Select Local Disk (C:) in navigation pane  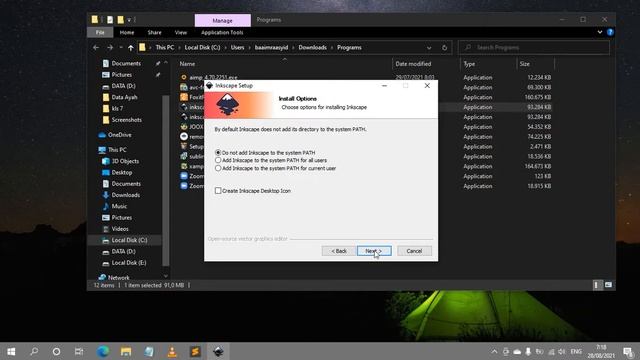click(129, 240)
